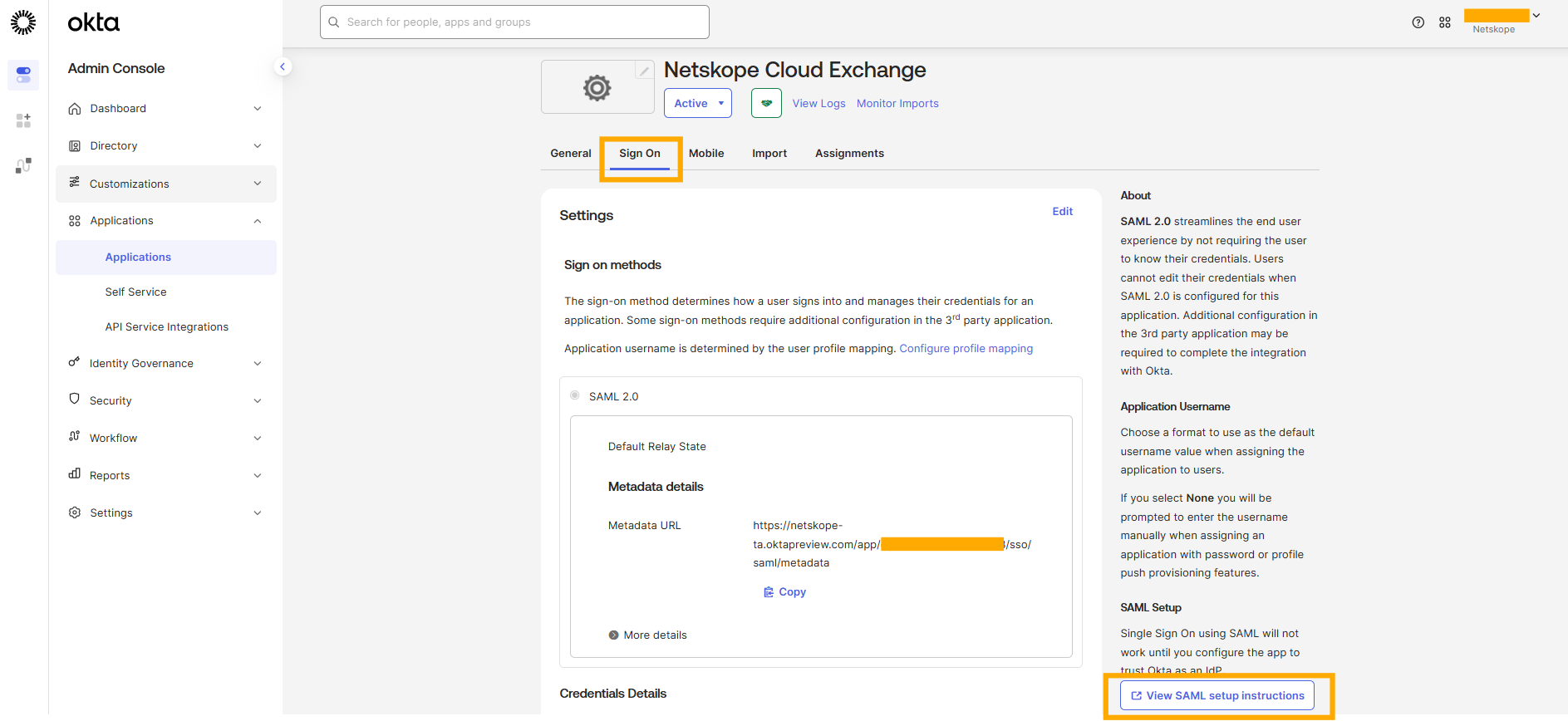This screenshot has width=1568, height=721.
Task: Click the green handshake icon button
Action: [766, 103]
